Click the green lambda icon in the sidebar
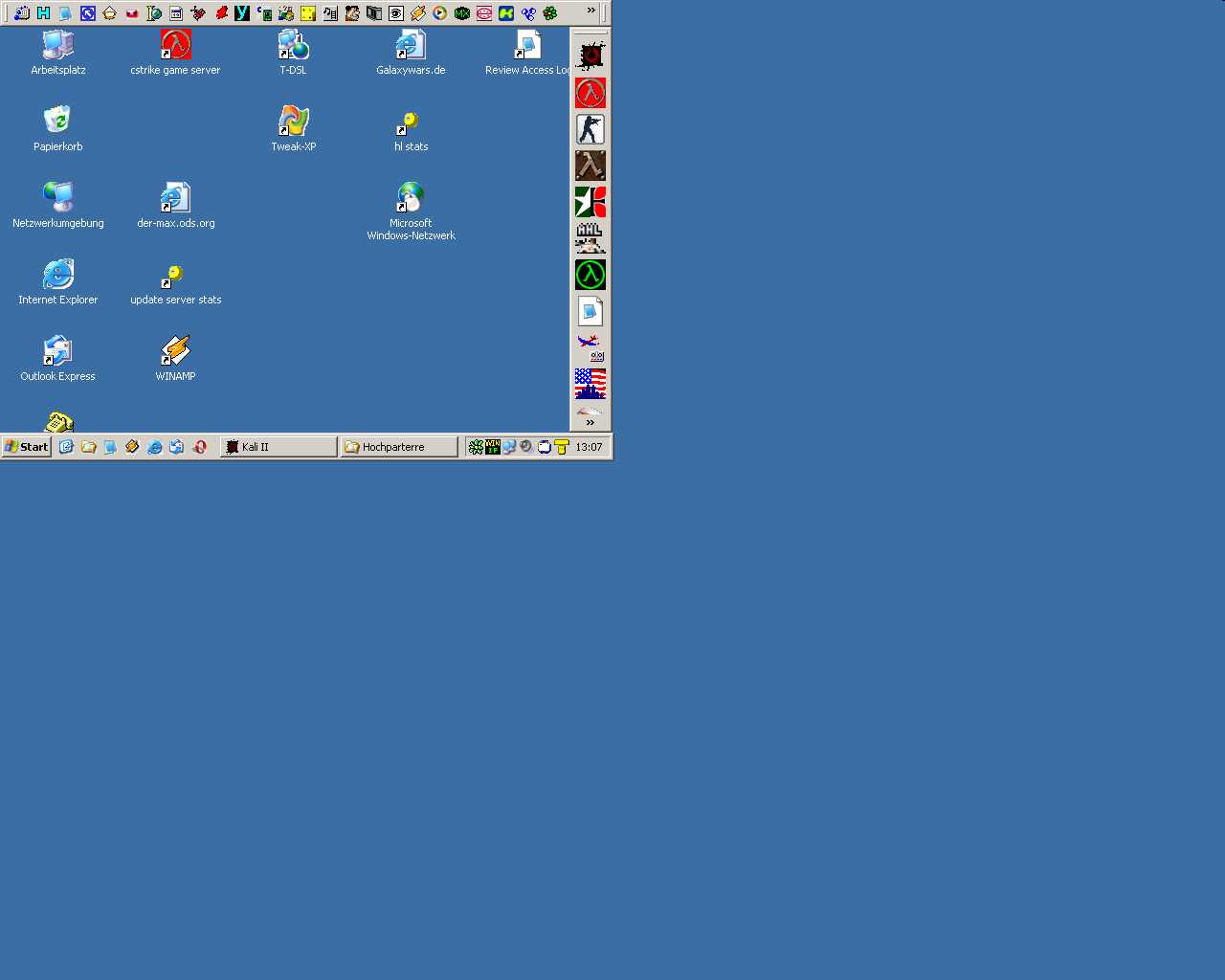 pyautogui.click(x=590, y=275)
